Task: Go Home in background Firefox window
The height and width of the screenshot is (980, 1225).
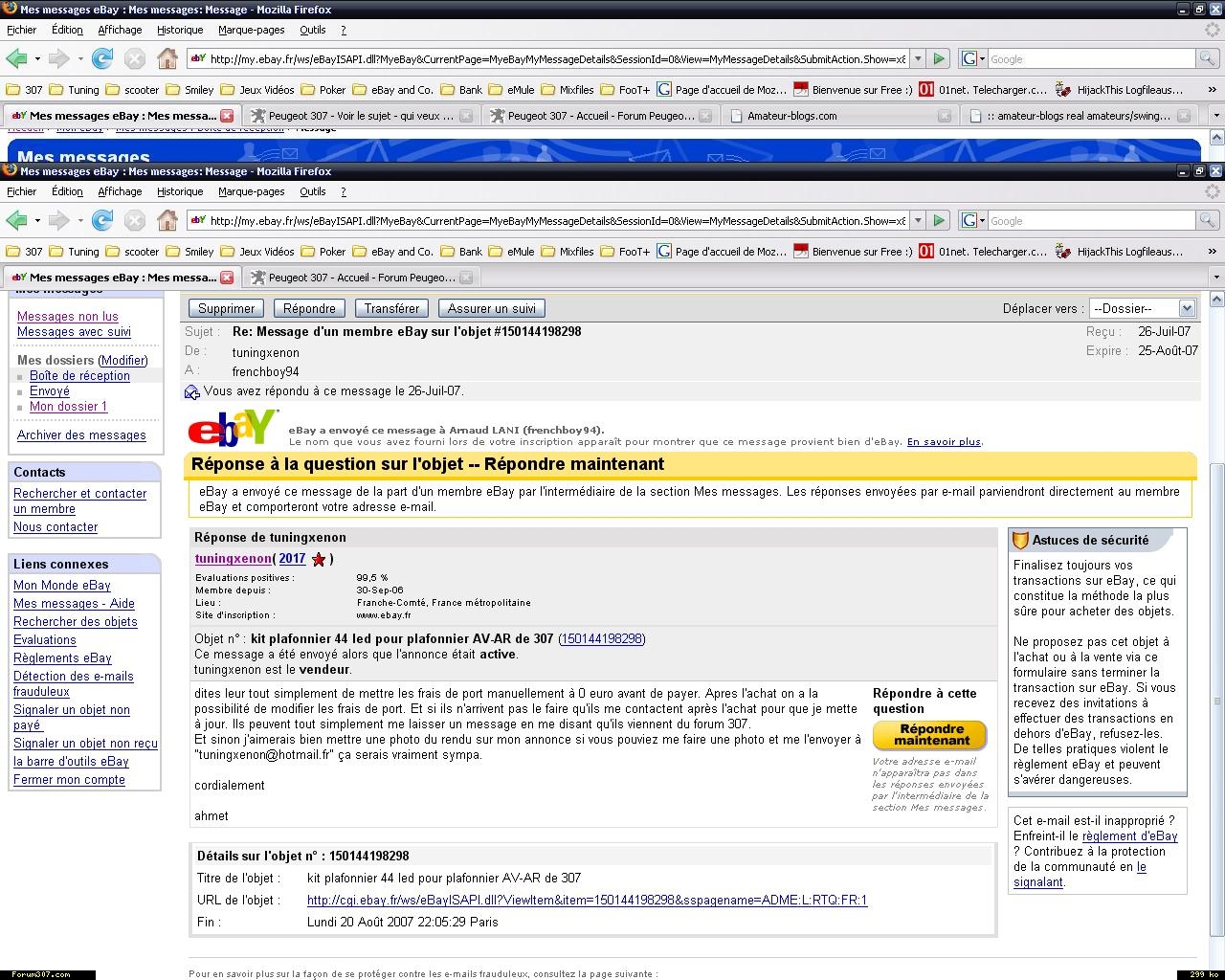Action: (x=167, y=58)
